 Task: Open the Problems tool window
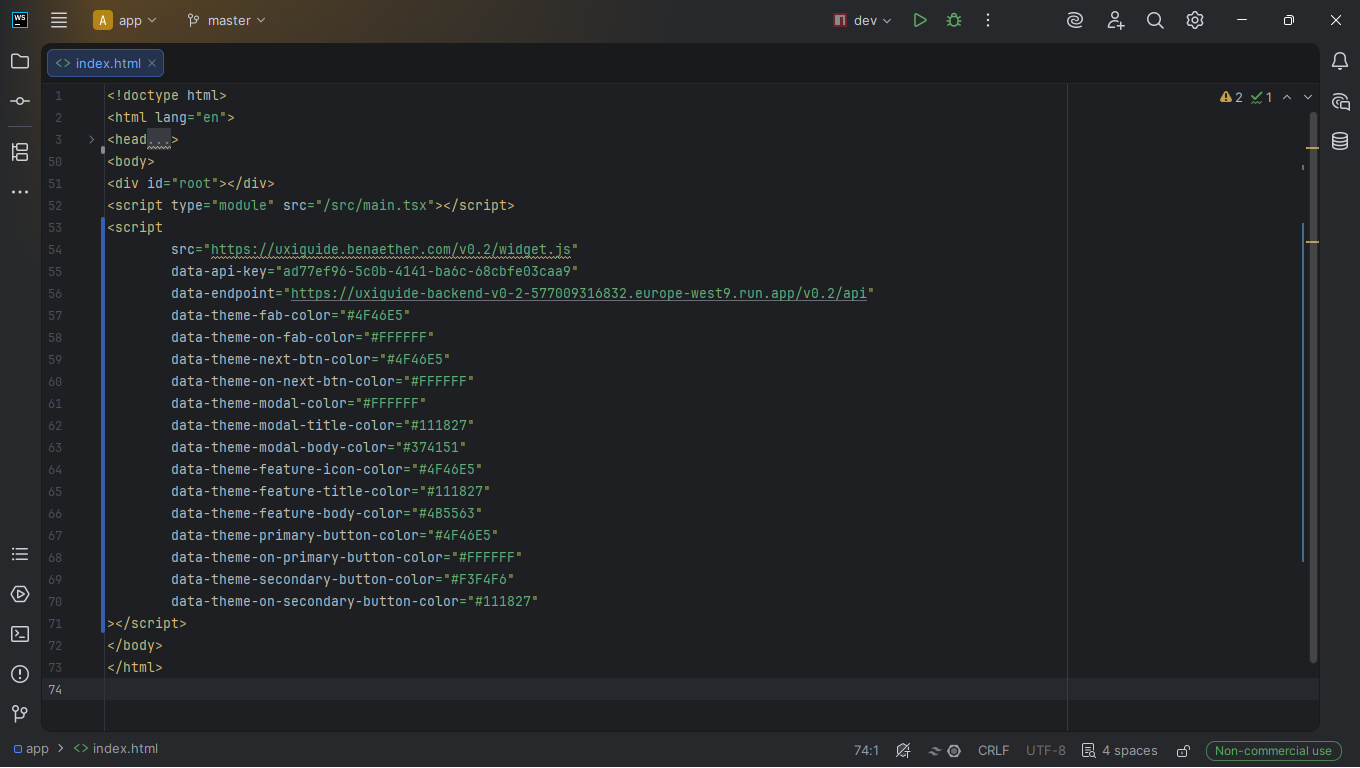[x=20, y=674]
